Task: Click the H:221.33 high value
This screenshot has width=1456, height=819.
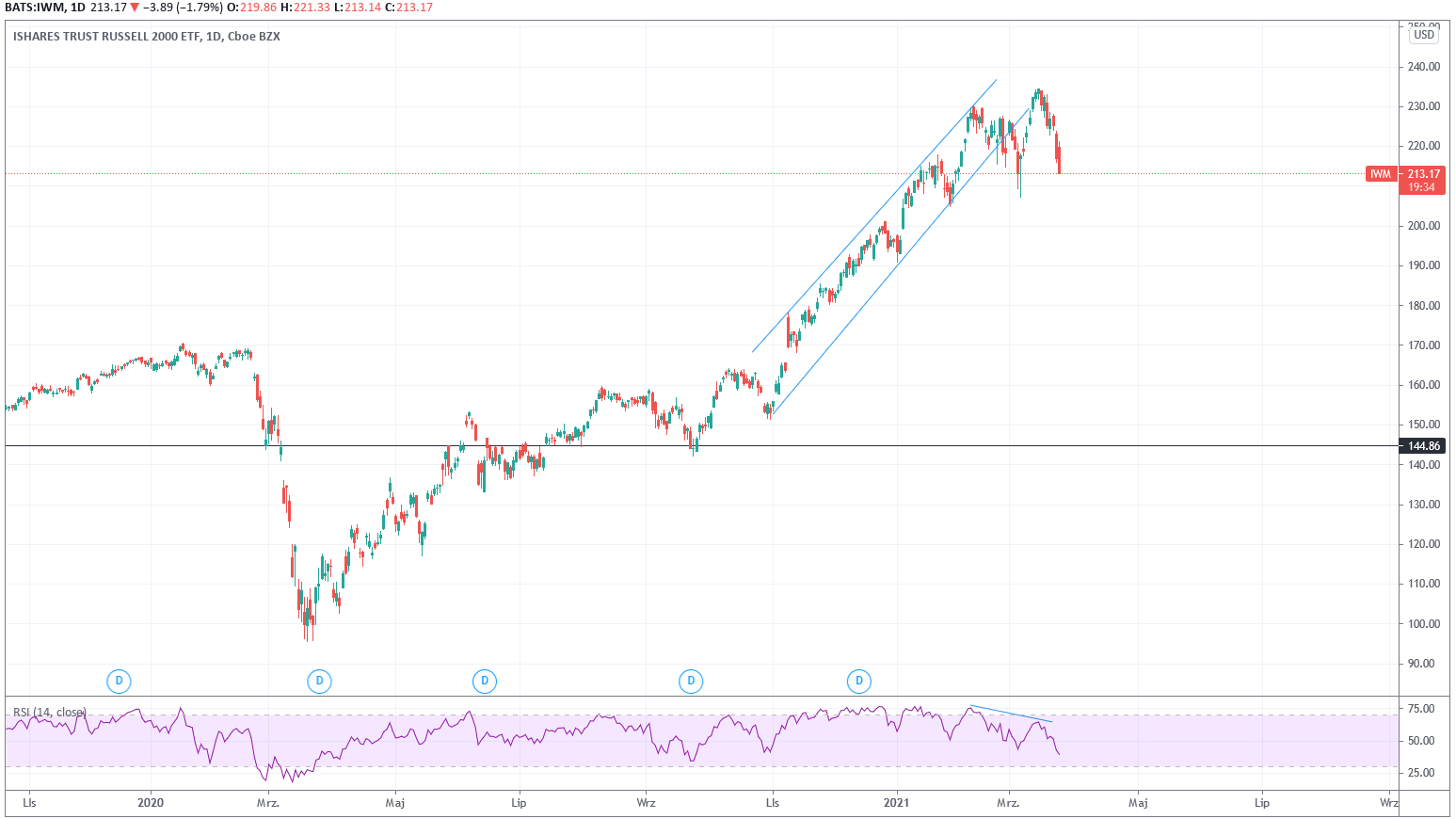Action: [305, 8]
